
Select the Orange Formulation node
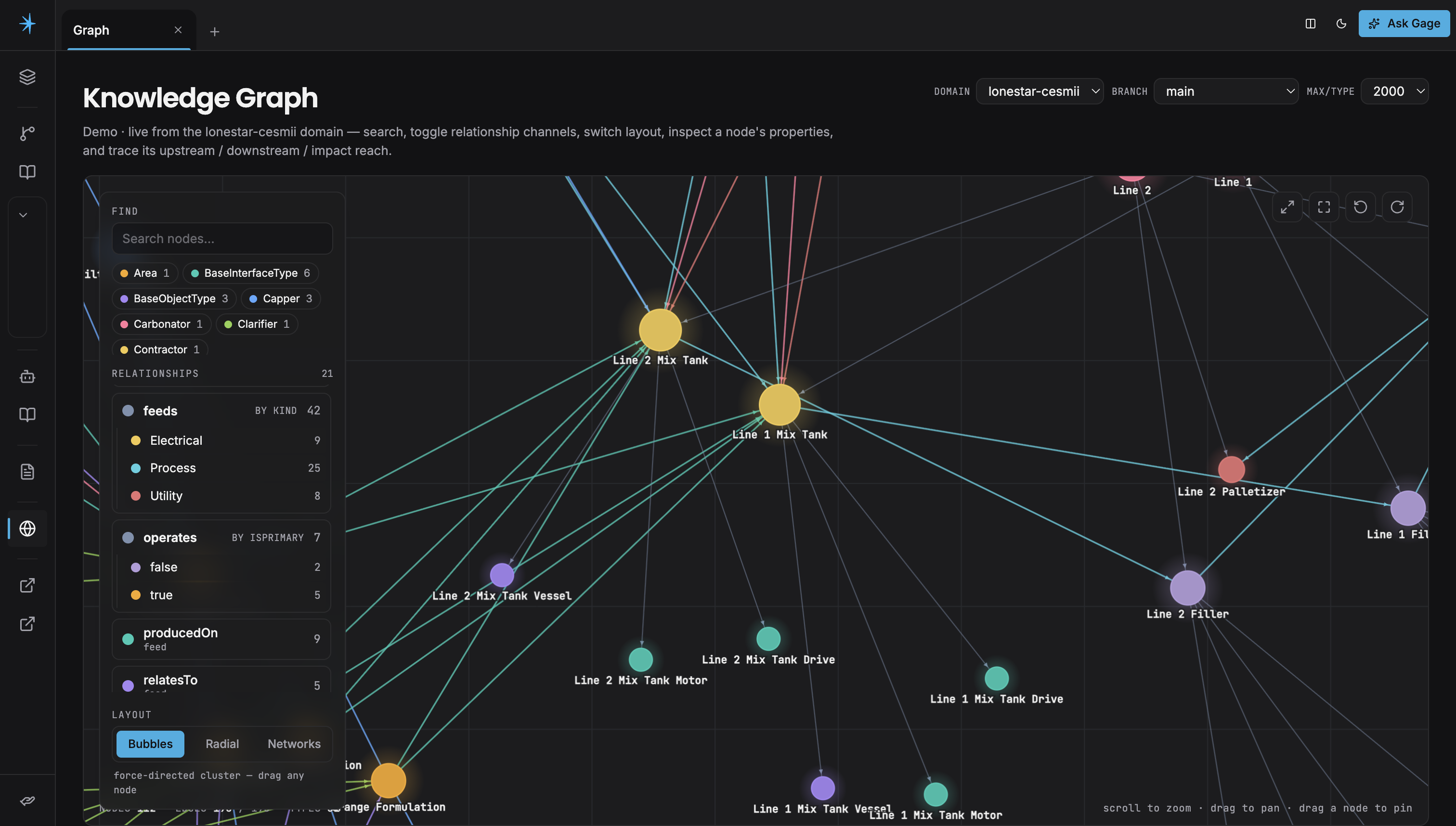coord(389,781)
